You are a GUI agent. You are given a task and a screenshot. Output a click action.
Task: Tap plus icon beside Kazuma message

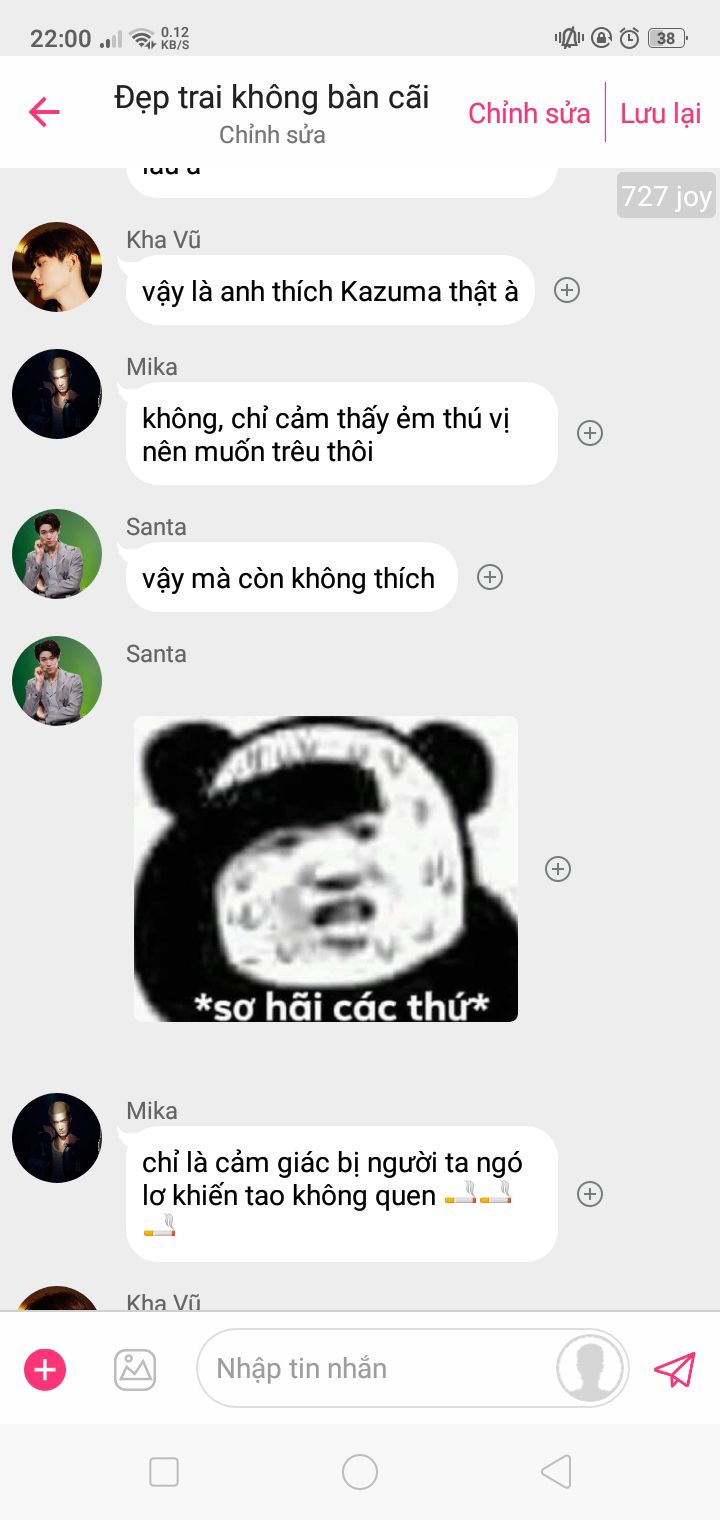567,290
